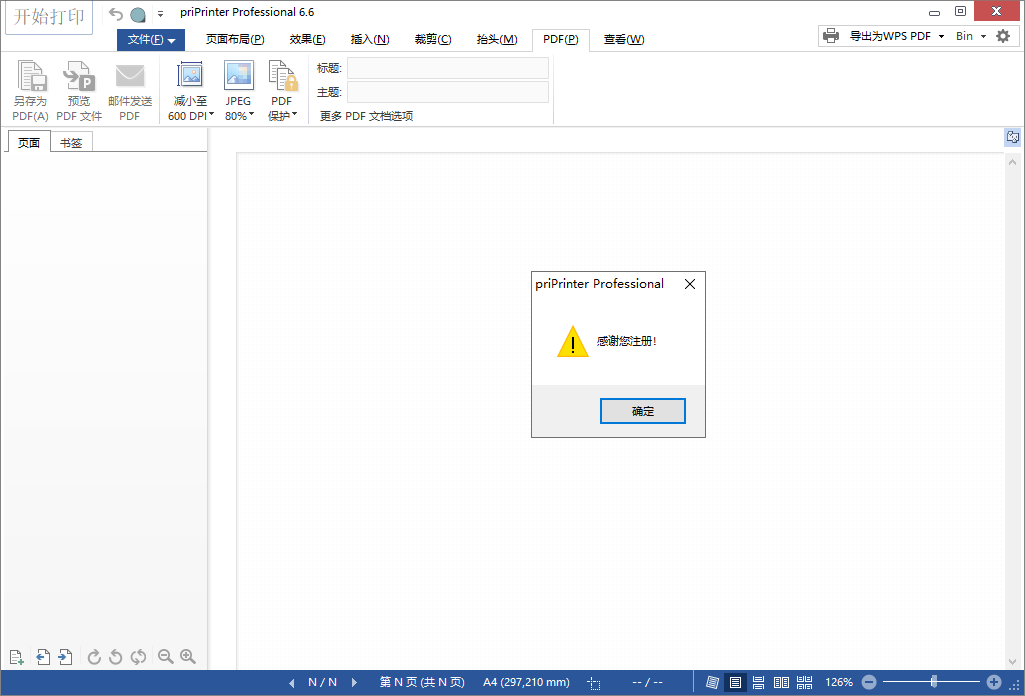Image resolution: width=1025 pixels, height=696 pixels.
Task: Switch to the 效果(E) ribbon tab
Action: [307, 39]
